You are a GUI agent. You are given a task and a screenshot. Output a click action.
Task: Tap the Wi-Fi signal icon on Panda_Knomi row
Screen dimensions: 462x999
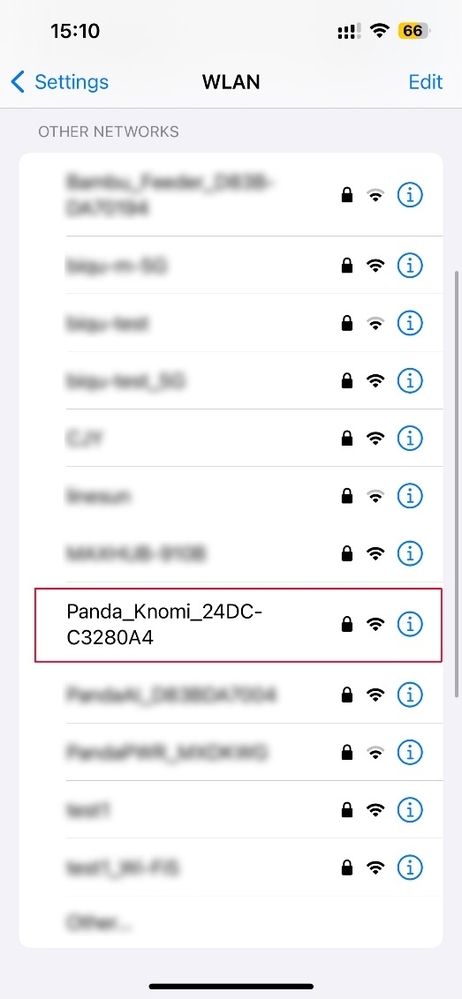376,625
